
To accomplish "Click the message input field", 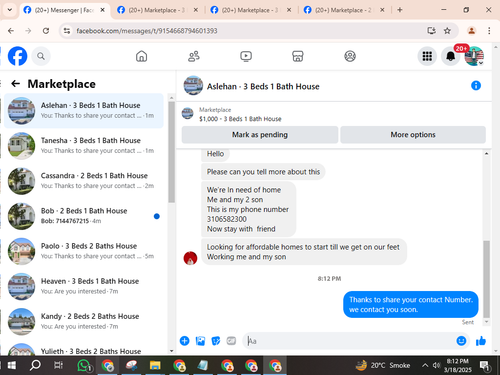I will pyautogui.click(x=350, y=341).
